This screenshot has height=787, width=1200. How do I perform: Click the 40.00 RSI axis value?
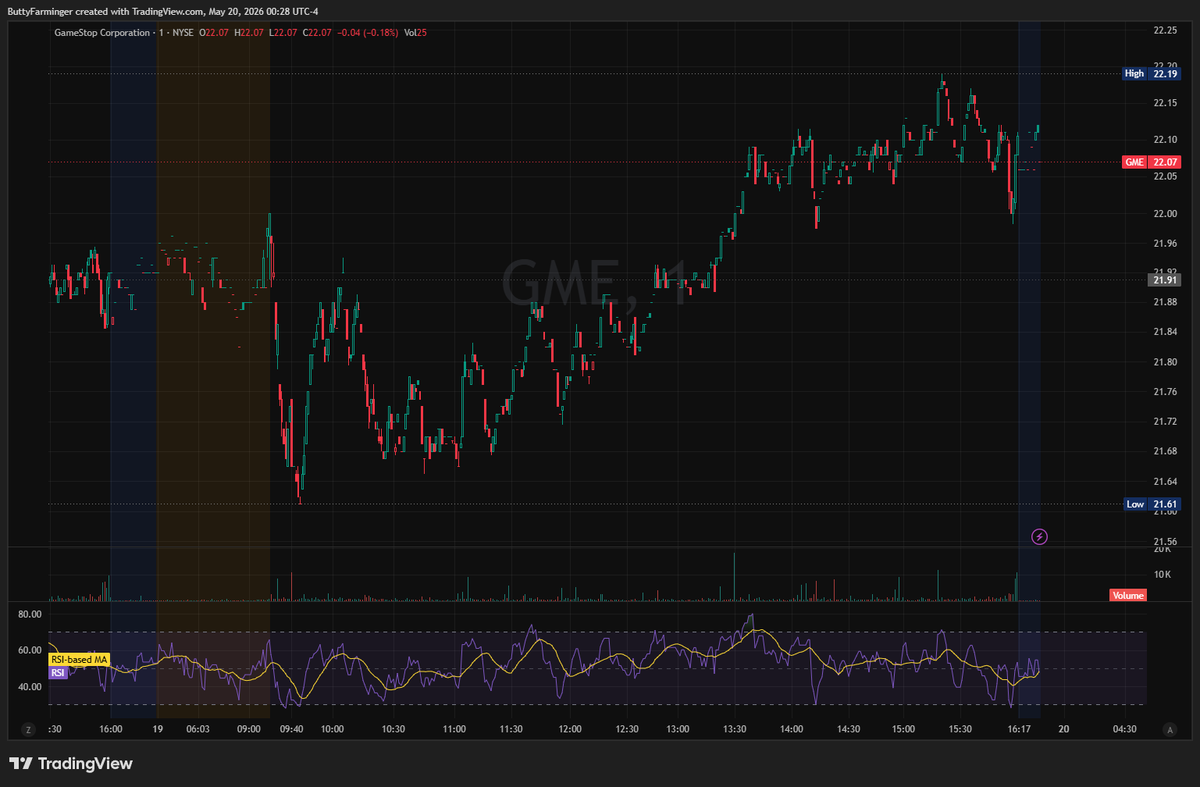coord(30,687)
